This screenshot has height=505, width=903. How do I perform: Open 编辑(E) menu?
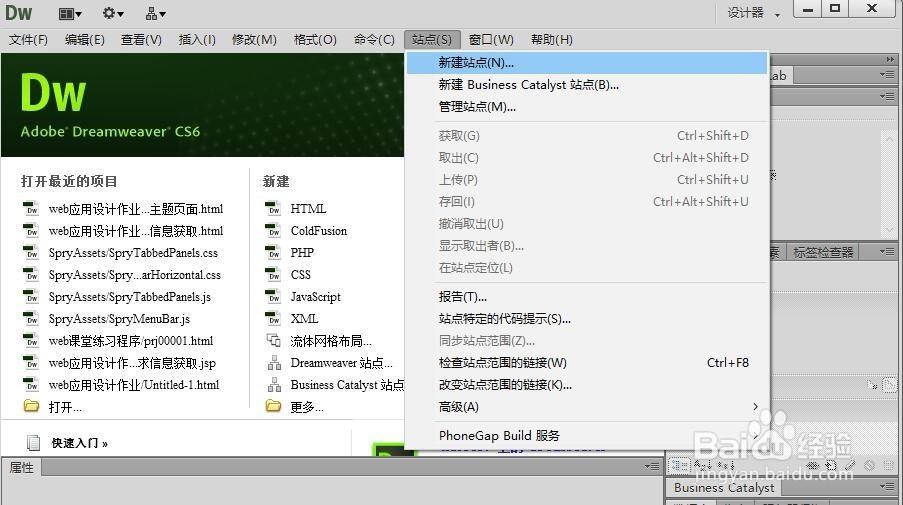tap(85, 40)
